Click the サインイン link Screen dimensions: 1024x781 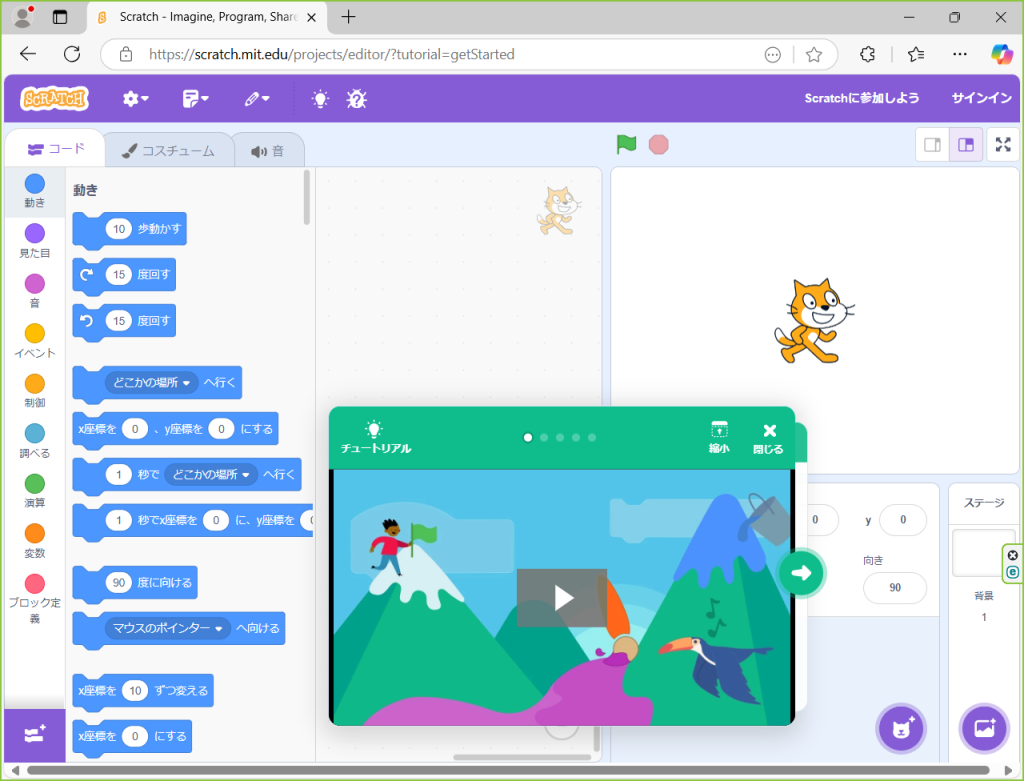tap(982, 98)
